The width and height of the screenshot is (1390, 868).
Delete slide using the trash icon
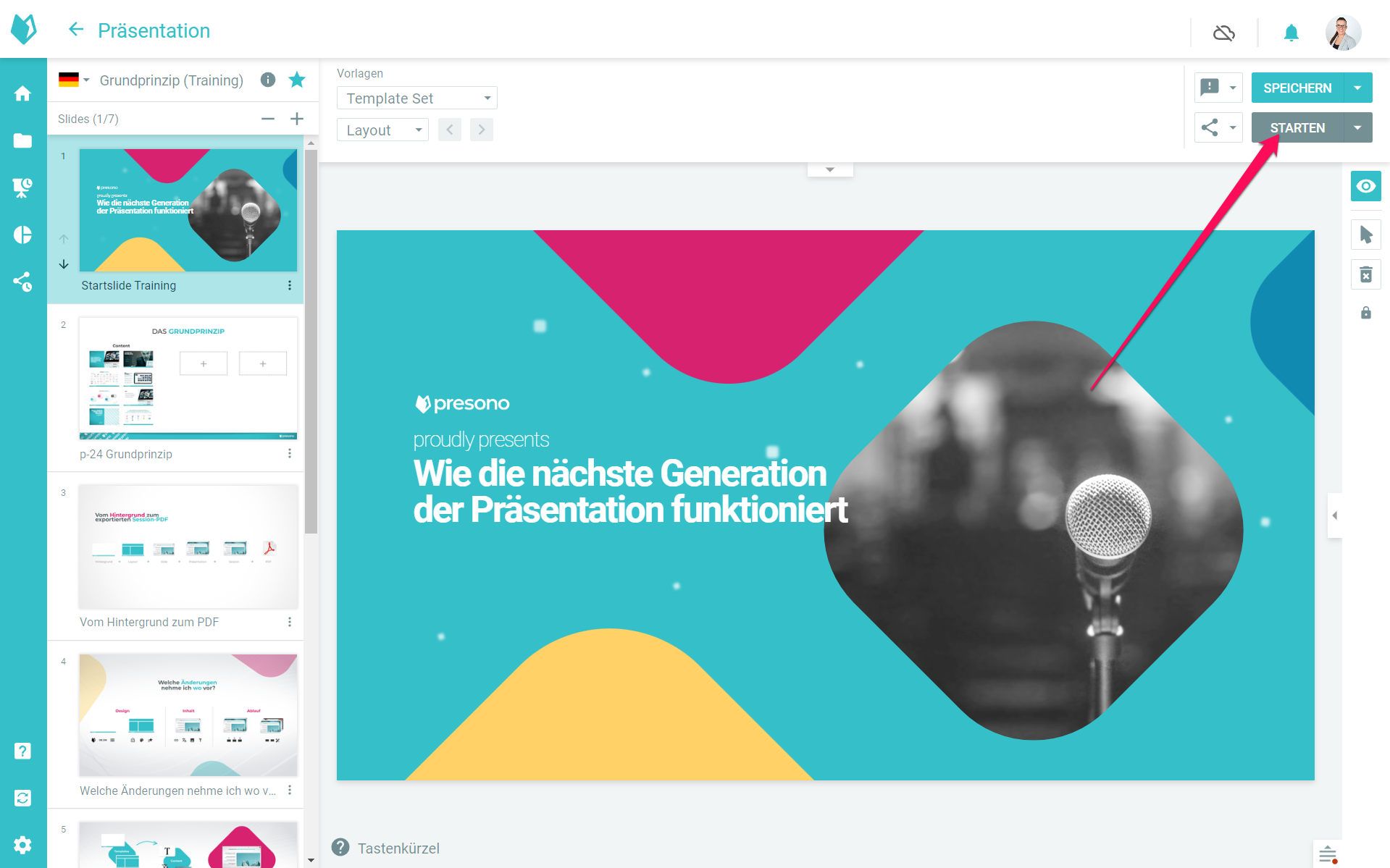coord(1365,275)
